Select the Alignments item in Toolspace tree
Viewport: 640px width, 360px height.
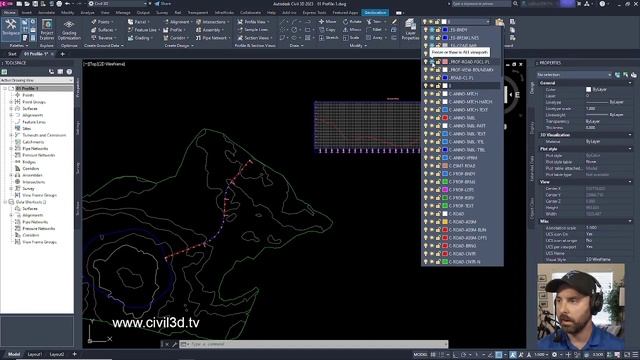(33, 115)
